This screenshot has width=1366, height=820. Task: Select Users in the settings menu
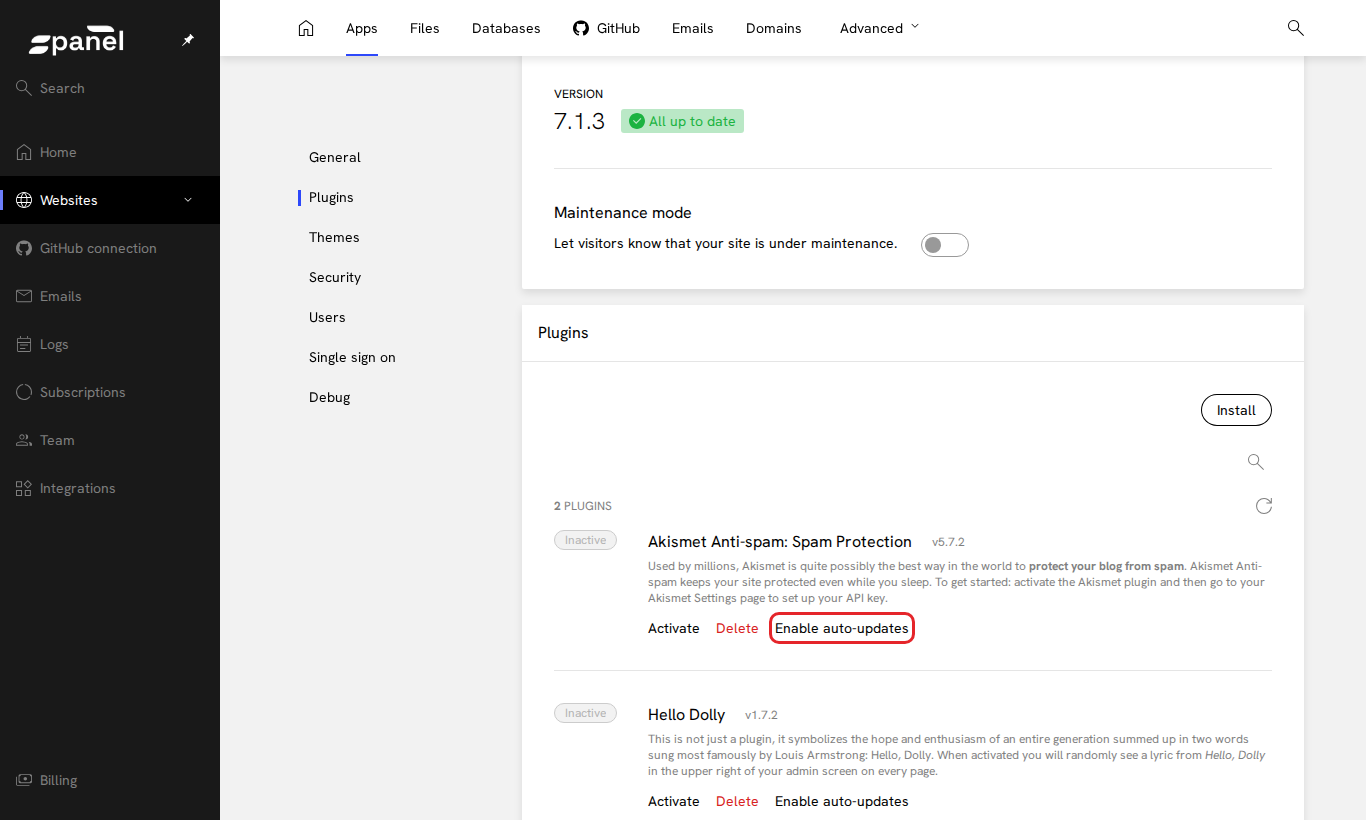[327, 317]
